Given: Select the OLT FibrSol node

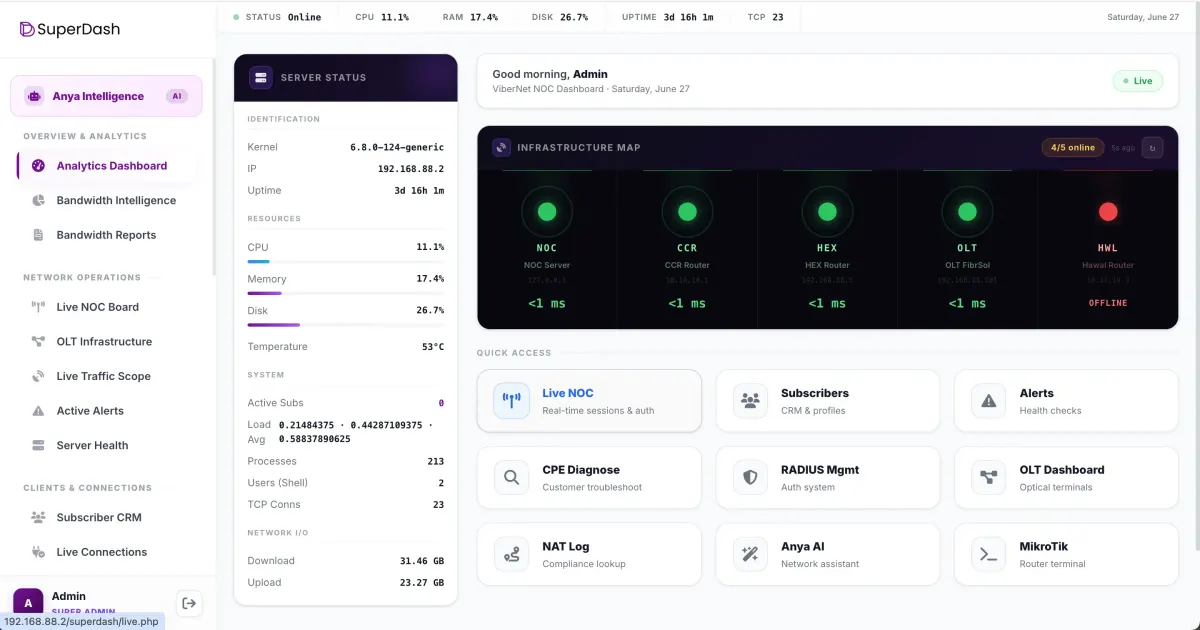Looking at the screenshot, I should [x=967, y=250].
